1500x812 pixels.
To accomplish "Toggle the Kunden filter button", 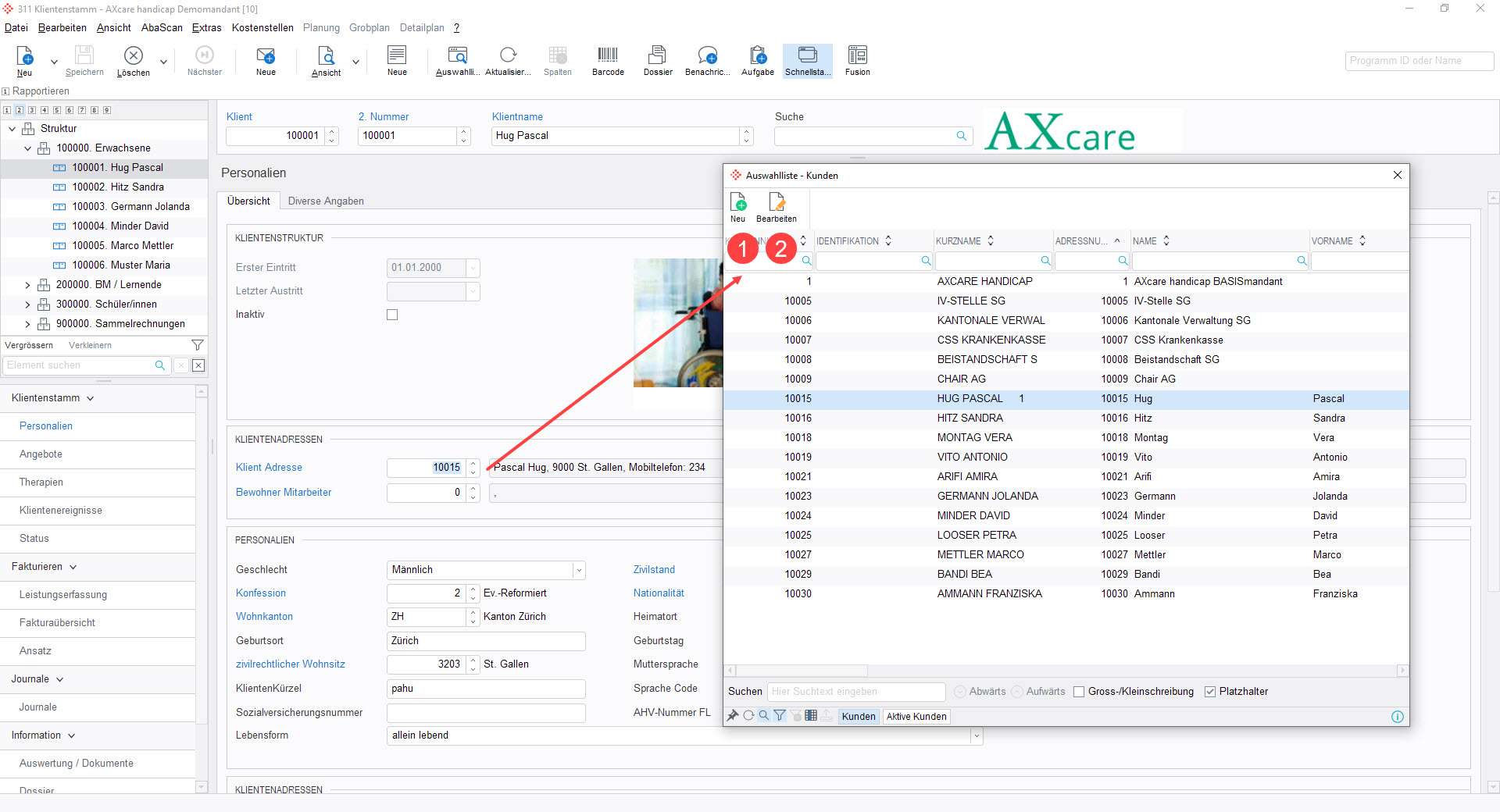I will tap(859, 717).
